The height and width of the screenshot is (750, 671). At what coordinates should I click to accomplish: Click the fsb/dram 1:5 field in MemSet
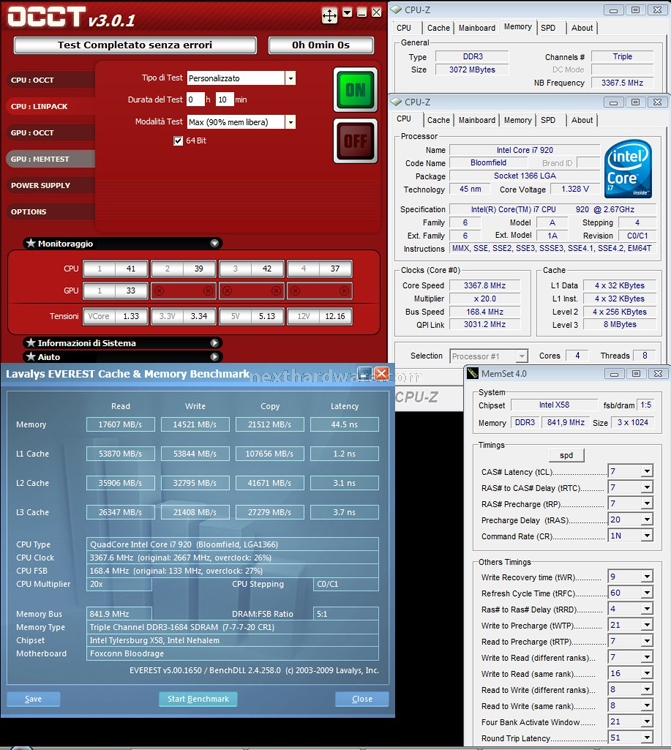point(646,405)
